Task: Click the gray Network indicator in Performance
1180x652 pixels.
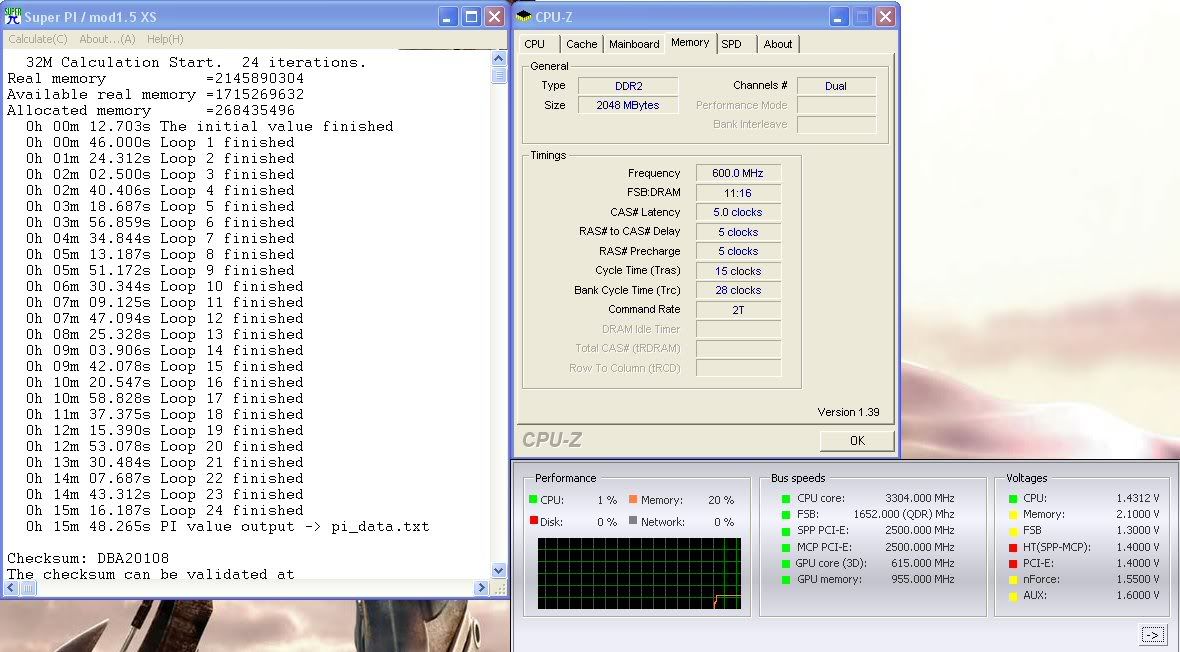Action: (633, 520)
